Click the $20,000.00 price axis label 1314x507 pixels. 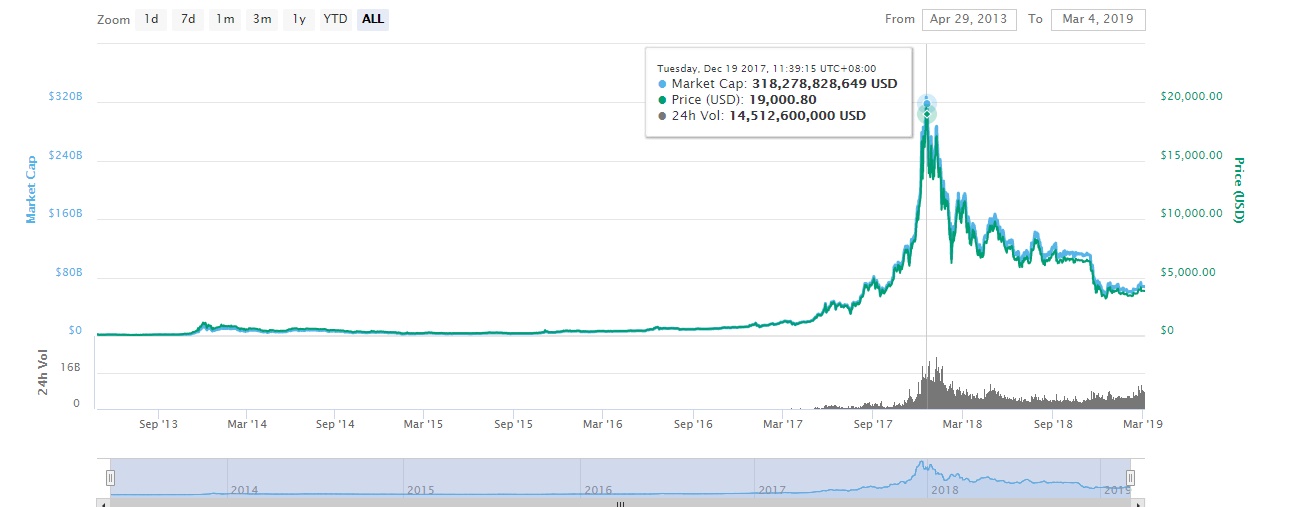point(1192,96)
